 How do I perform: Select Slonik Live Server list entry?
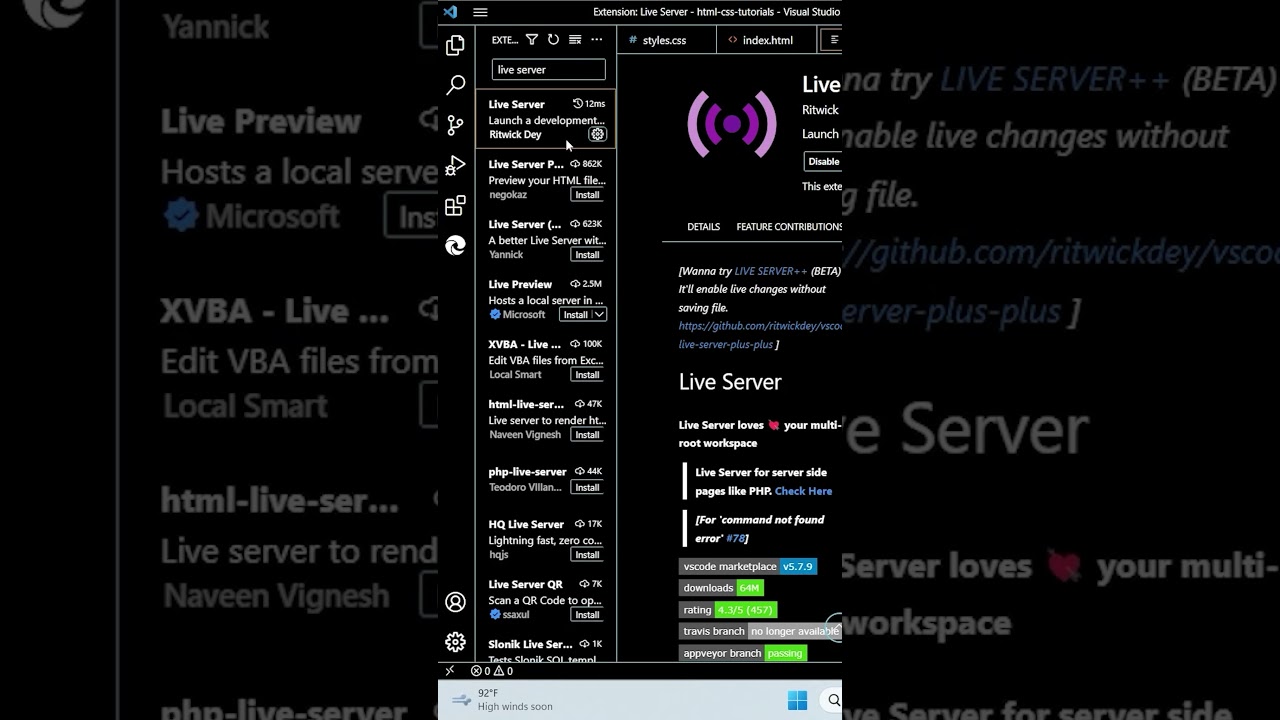coord(546,647)
